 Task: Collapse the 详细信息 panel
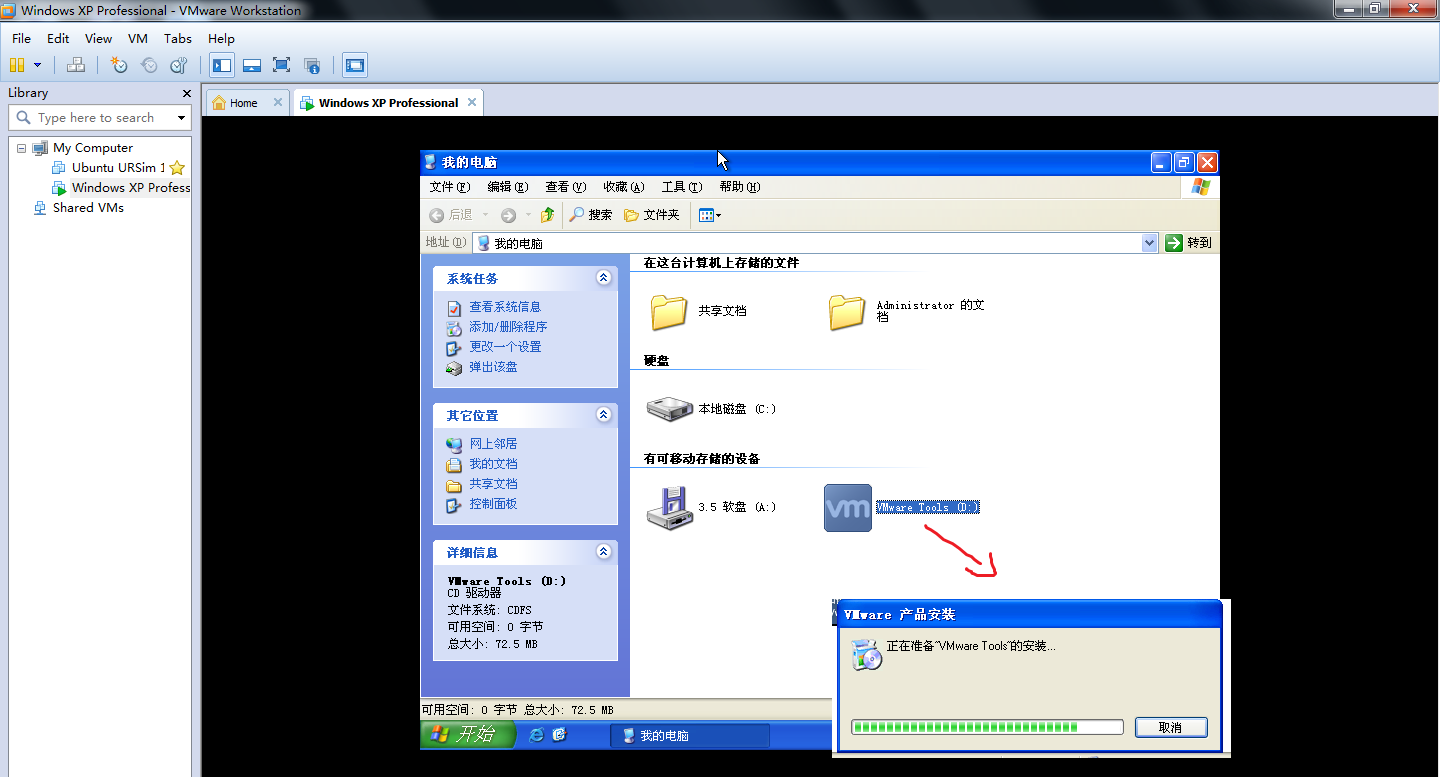tap(603, 551)
